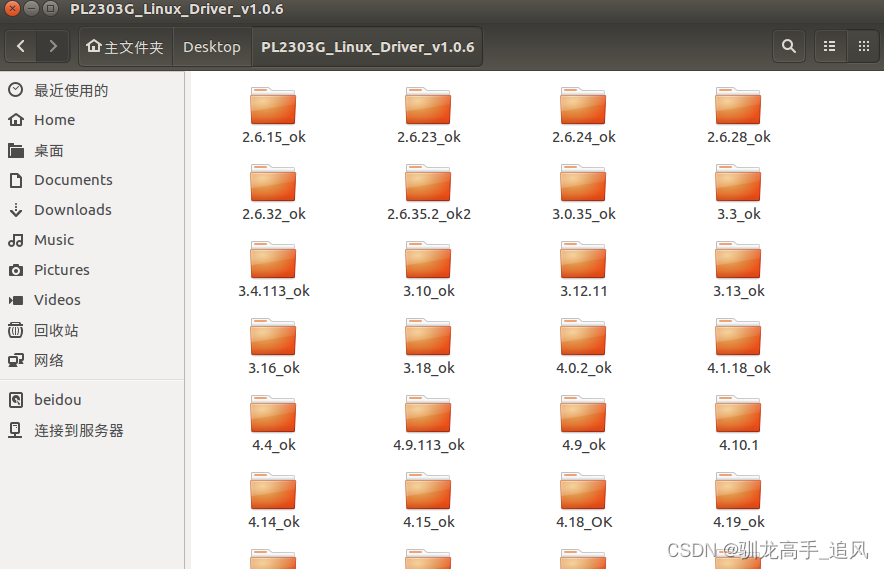Select folder icon 4.4_ok
The height and width of the screenshot is (569, 884).
273,414
